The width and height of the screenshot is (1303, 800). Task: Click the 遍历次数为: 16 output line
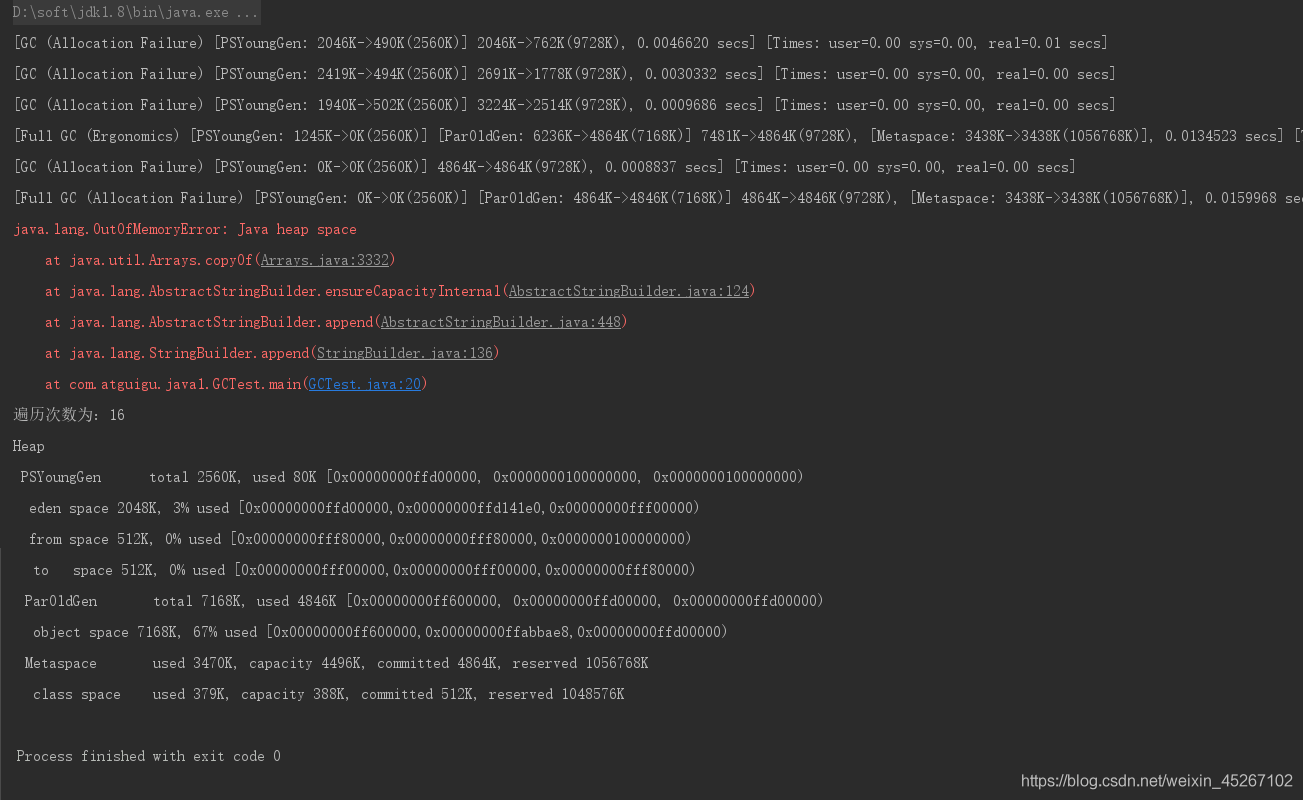tap(69, 415)
